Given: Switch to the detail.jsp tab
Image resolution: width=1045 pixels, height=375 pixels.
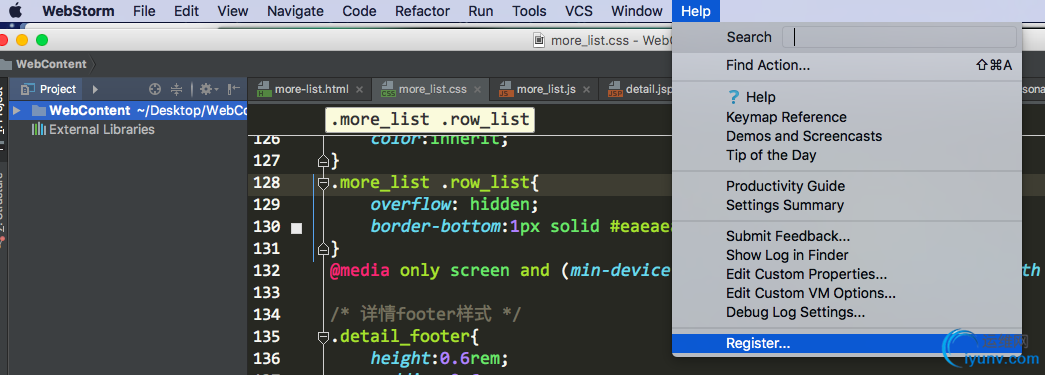Looking at the screenshot, I should point(640,89).
